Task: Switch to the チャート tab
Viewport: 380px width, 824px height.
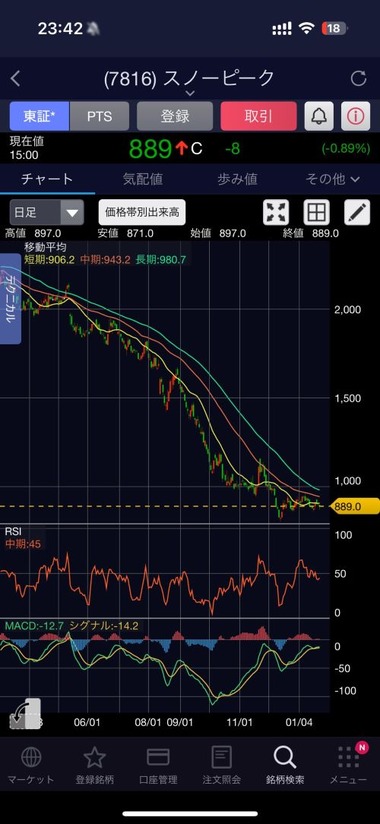Action: pos(47,179)
